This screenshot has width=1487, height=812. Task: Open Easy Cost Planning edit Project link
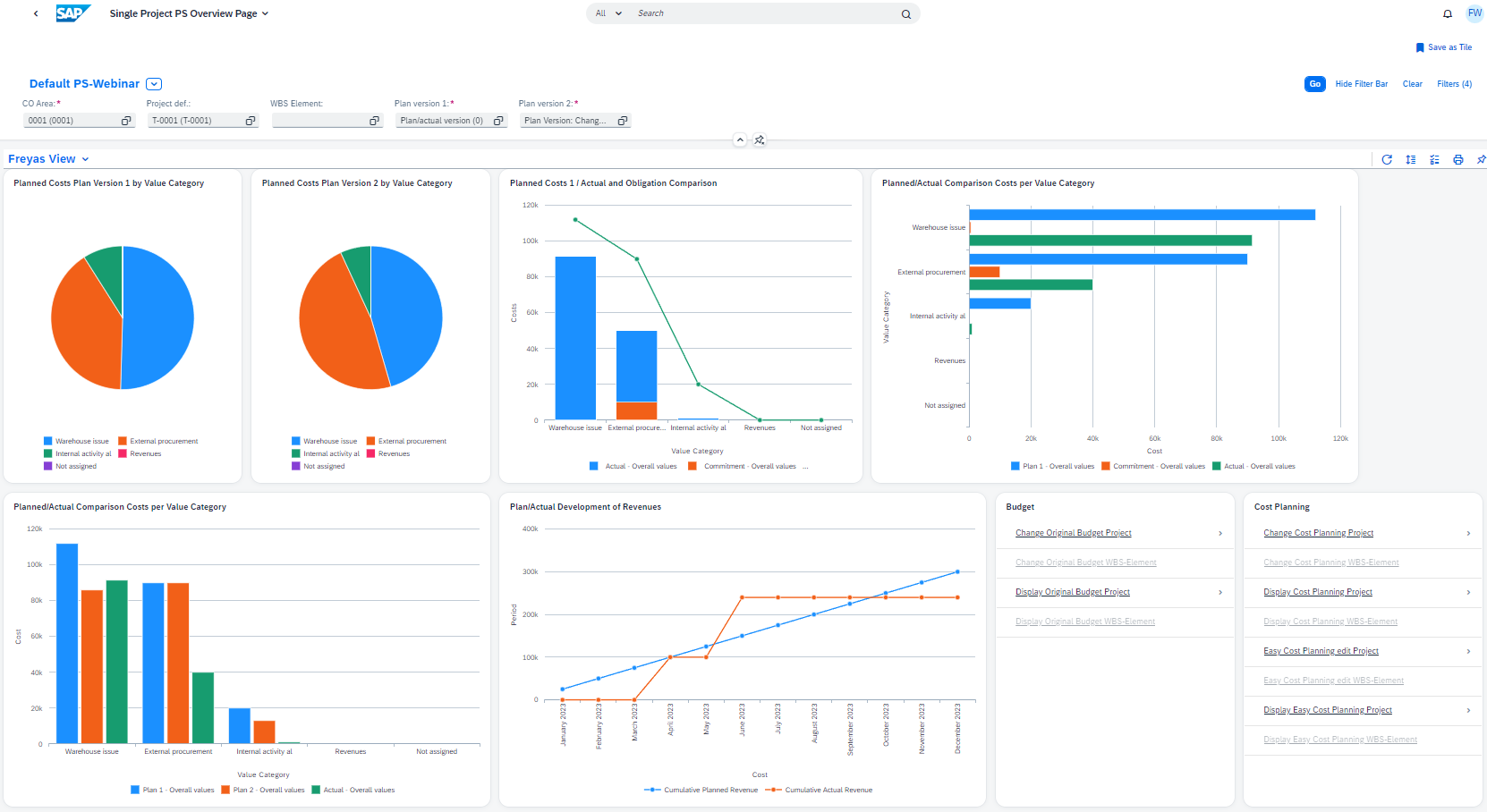pyautogui.click(x=1321, y=651)
